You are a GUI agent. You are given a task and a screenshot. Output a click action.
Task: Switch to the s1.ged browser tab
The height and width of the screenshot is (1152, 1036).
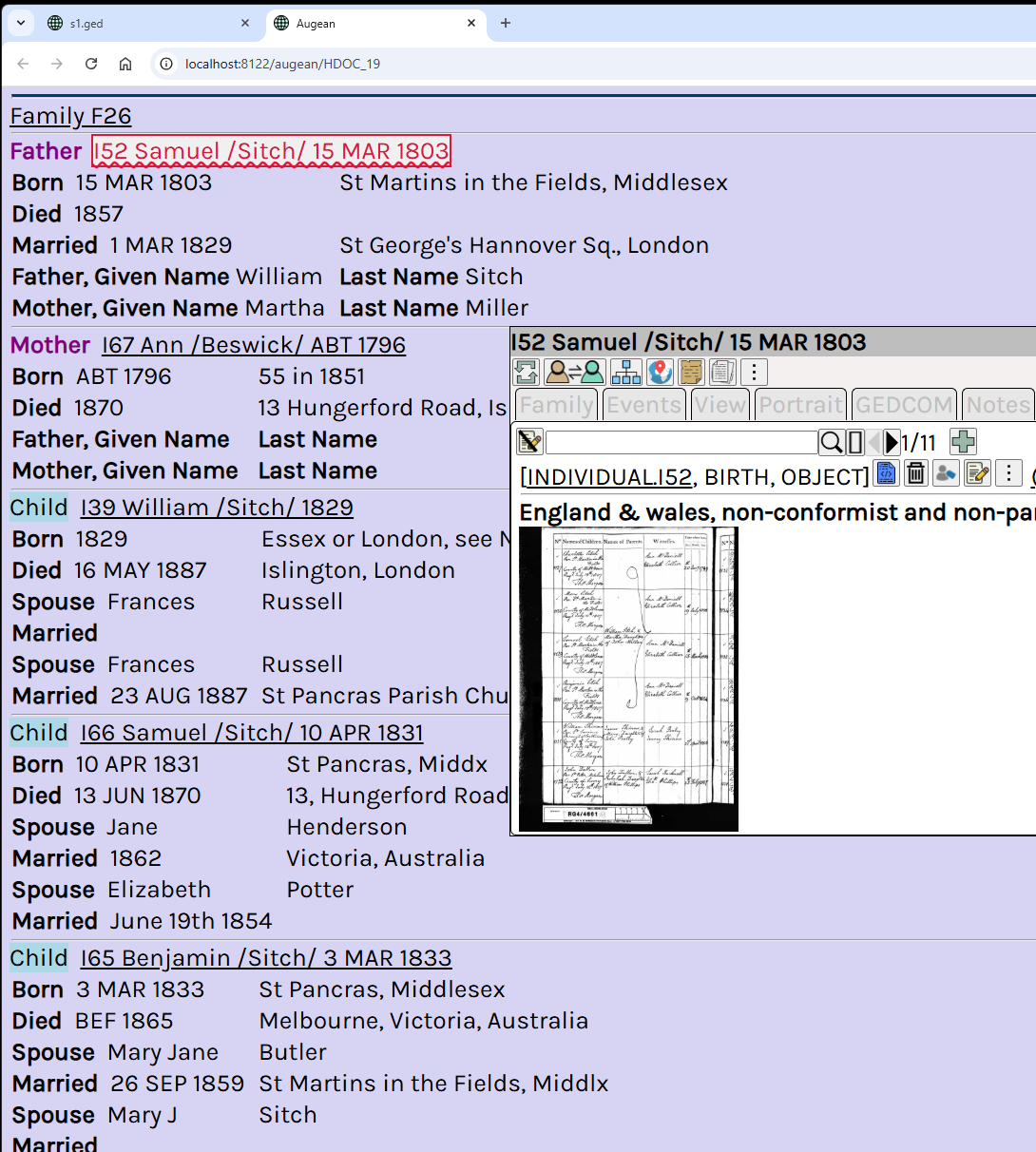[149, 24]
